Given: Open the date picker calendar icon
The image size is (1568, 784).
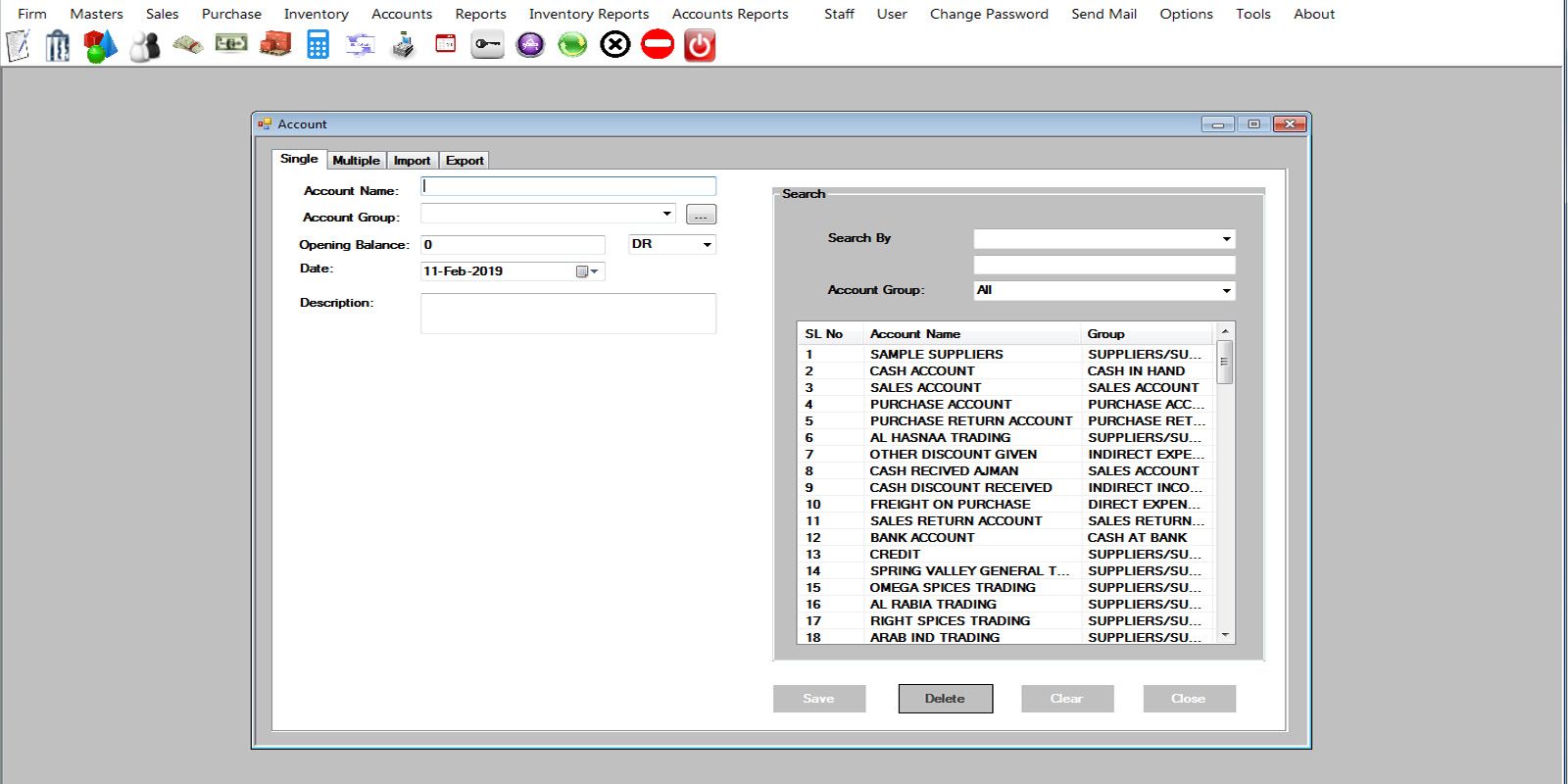Looking at the screenshot, I should pos(586,271).
